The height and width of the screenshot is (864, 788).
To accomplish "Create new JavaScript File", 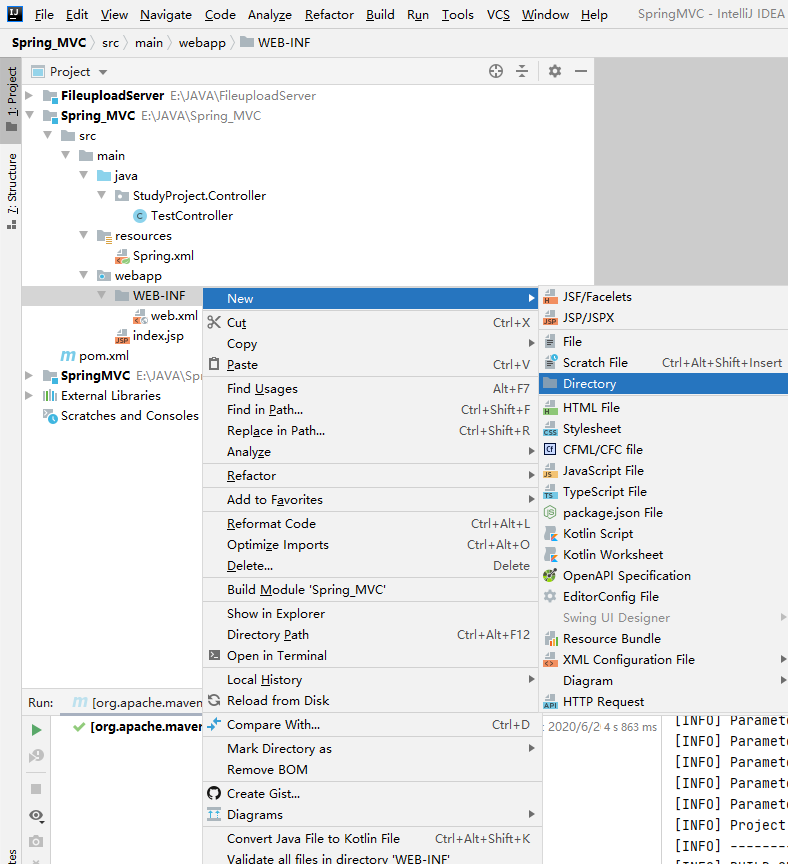I will pyautogui.click(x=664, y=471).
